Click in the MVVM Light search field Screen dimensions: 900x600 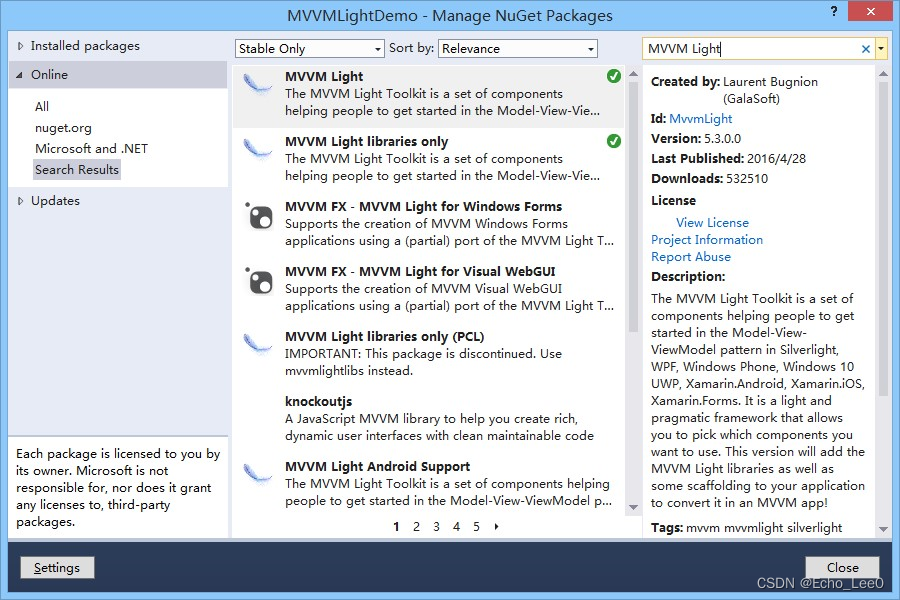[751, 49]
